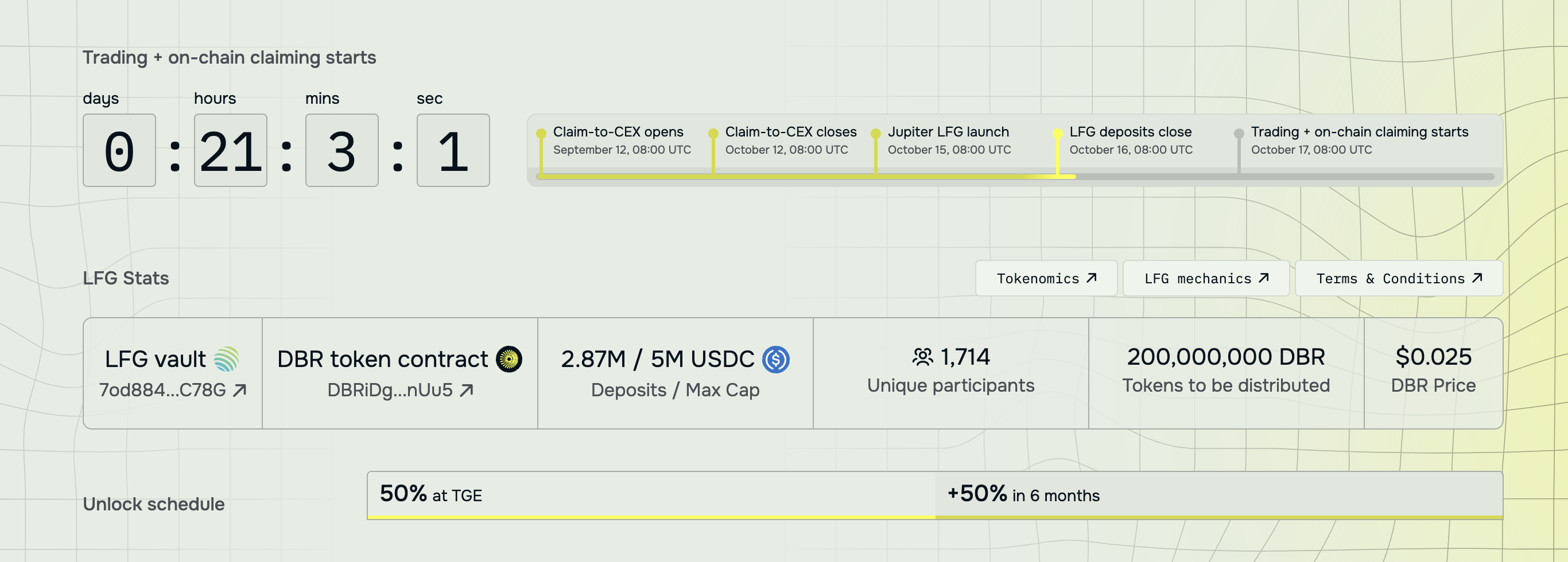
Task: Open DBR token contract address DBRiDg...nUu5
Action: tap(390, 390)
